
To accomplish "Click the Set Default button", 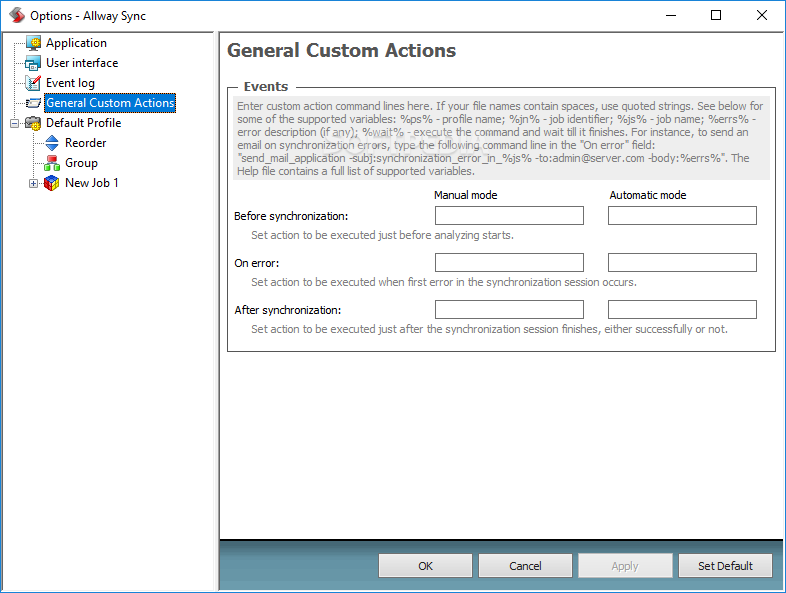I will click(x=725, y=566).
